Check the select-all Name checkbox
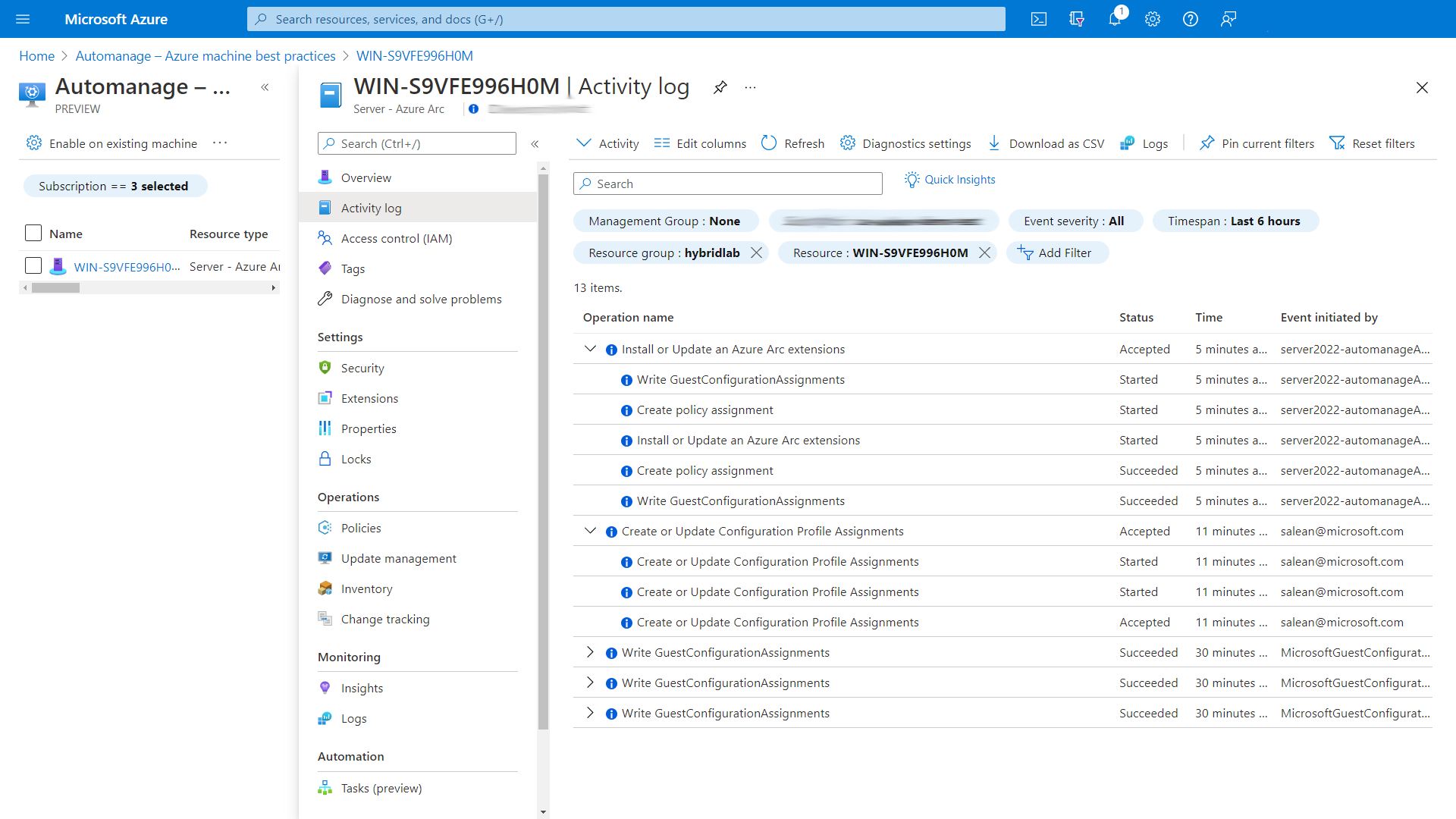Image resolution: width=1456 pixels, height=819 pixels. pos(33,234)
